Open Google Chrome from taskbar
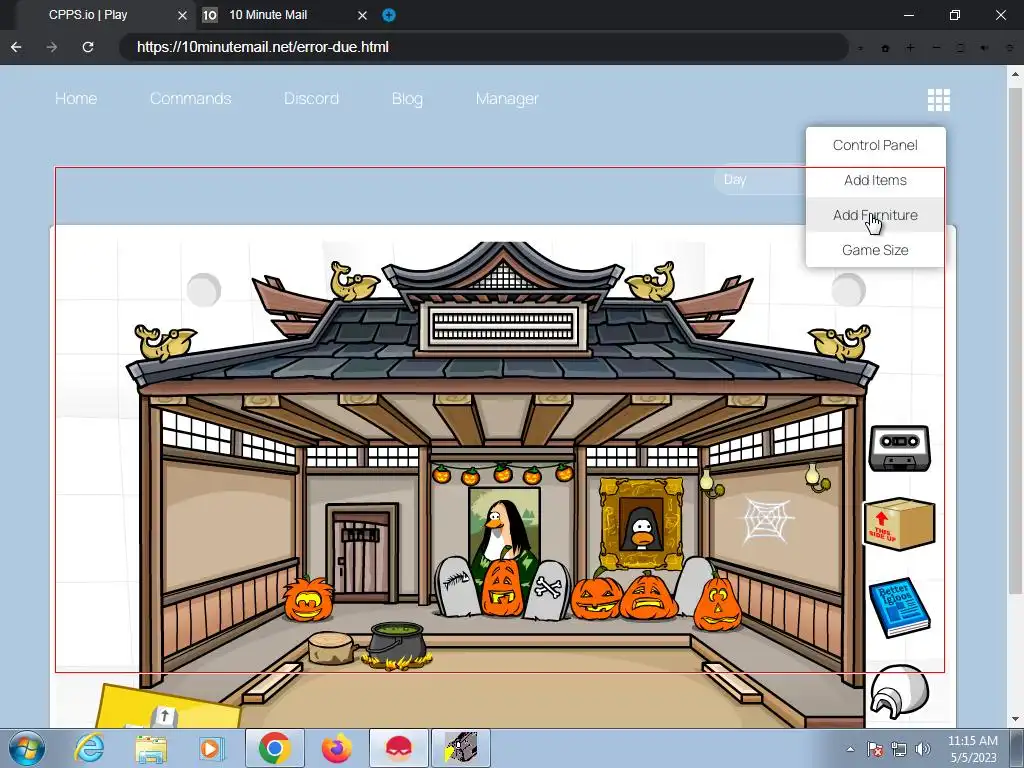The width and height of the screenshot is (1024, 768). coord(275,748)
